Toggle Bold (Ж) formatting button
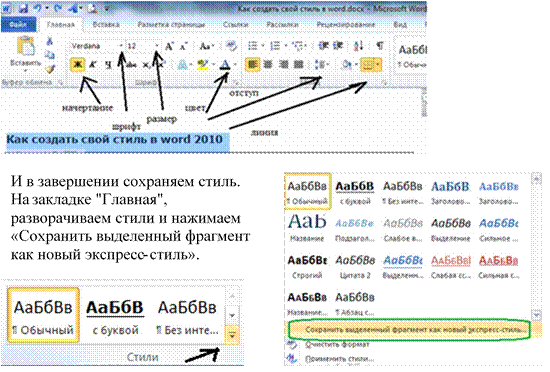 [x=78, y=65]
